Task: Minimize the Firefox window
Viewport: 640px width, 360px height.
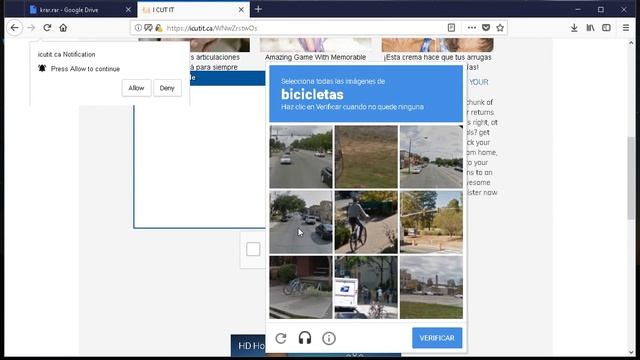Action: tap(578, 9)
